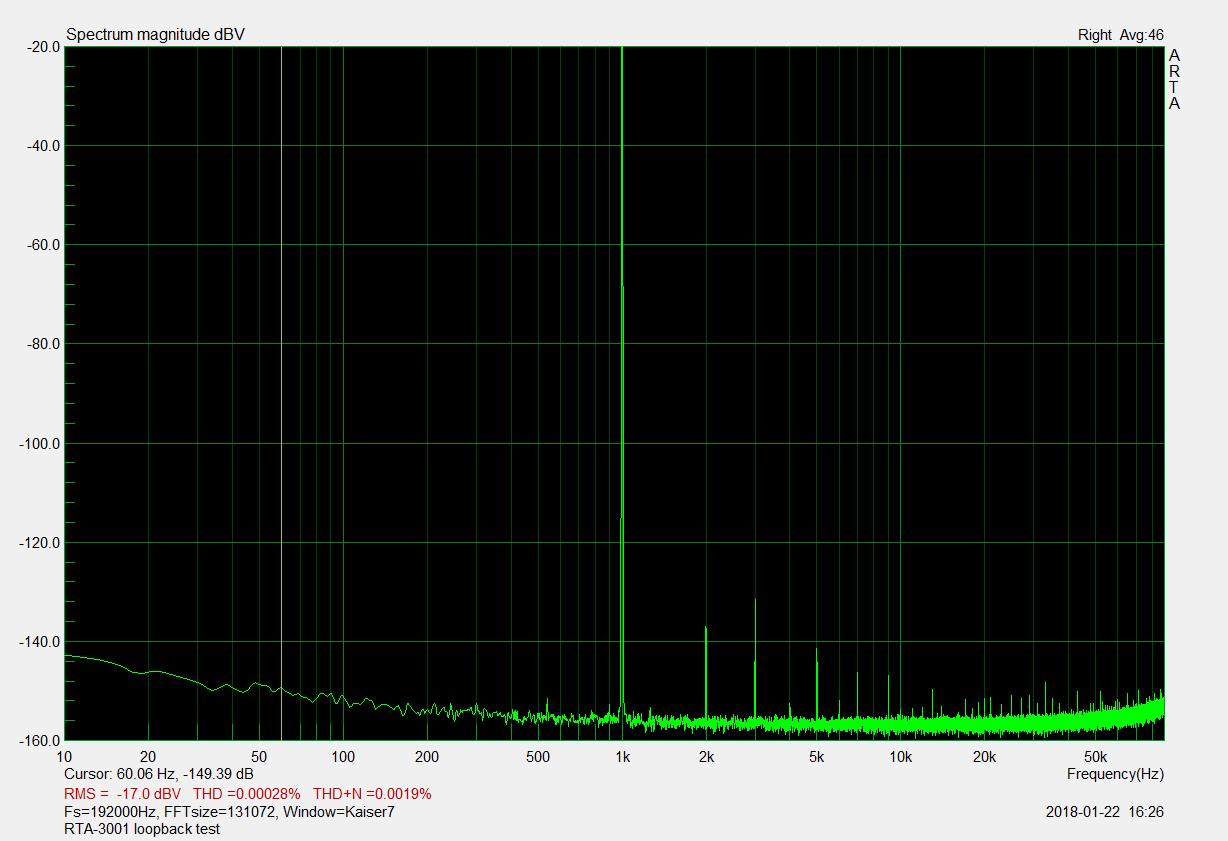This screenshot has width=1228, height=841.
Task: Click the 2k harmonic peak
Action: click(x=706, y=672)
